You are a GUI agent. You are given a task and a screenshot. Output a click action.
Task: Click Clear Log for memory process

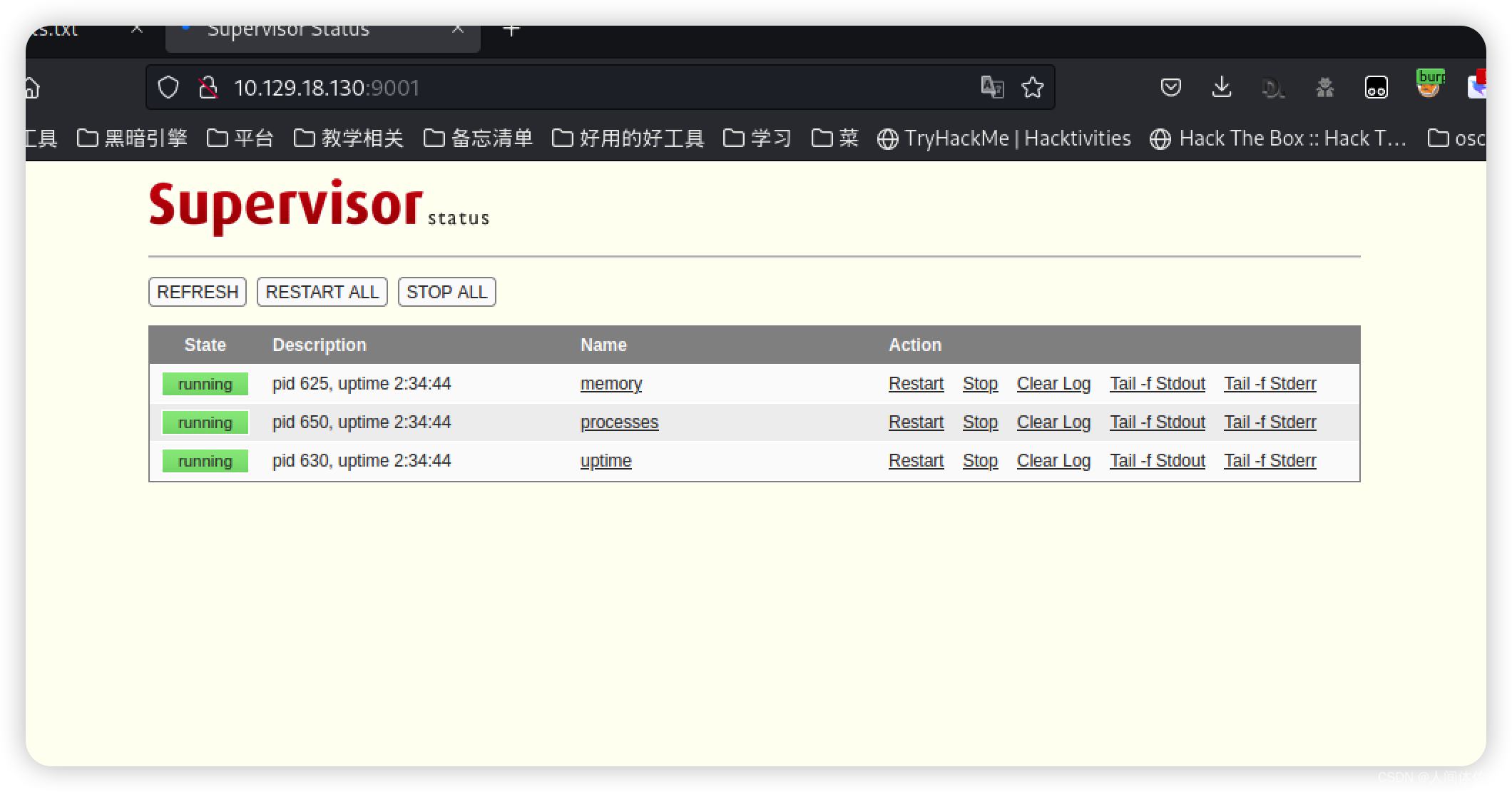pyautogui.click(x=1053, y=383)
